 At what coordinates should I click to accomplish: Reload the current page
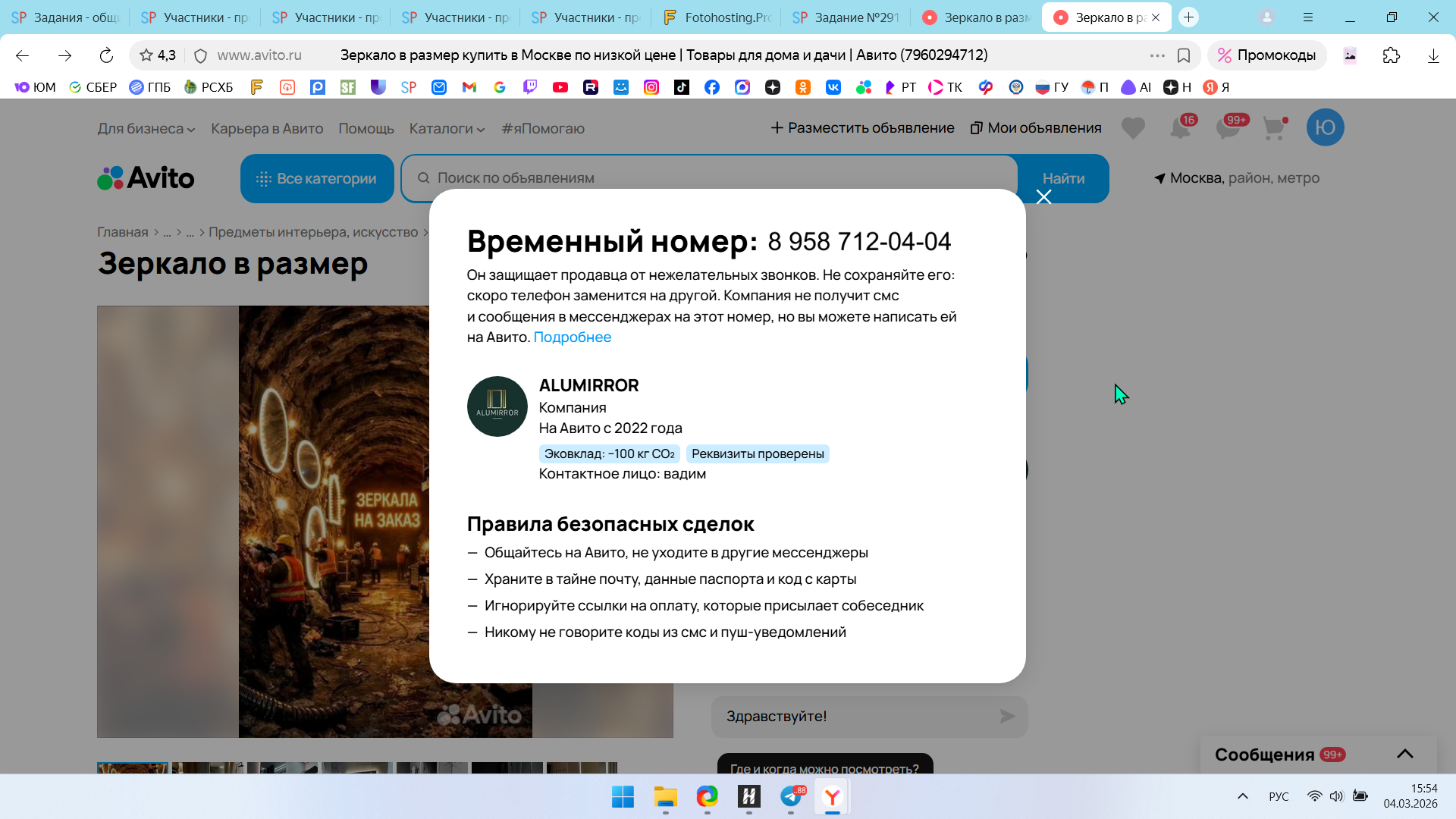click(106, 55)
